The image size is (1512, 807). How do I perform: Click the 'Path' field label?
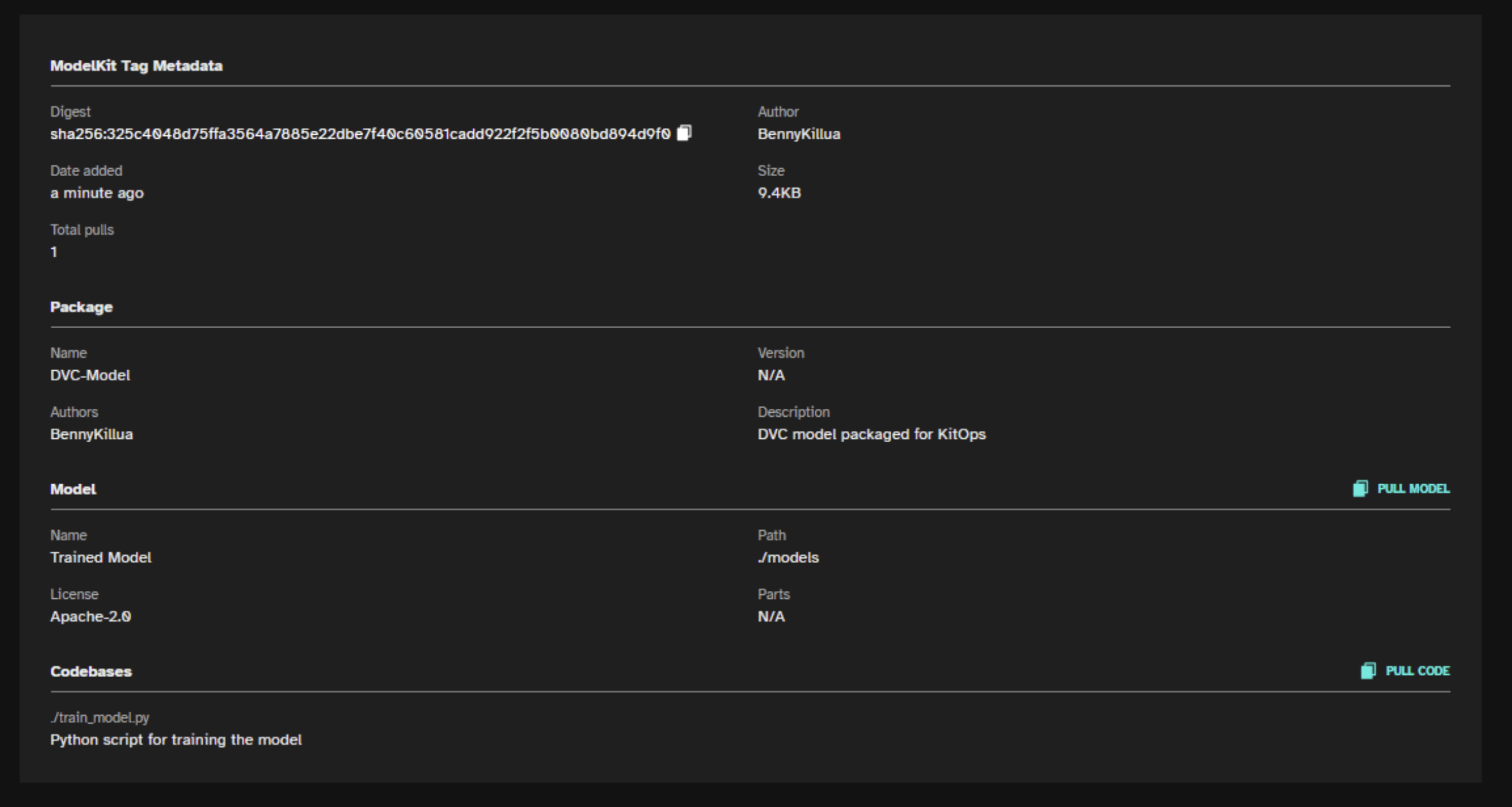coord(771,536)
